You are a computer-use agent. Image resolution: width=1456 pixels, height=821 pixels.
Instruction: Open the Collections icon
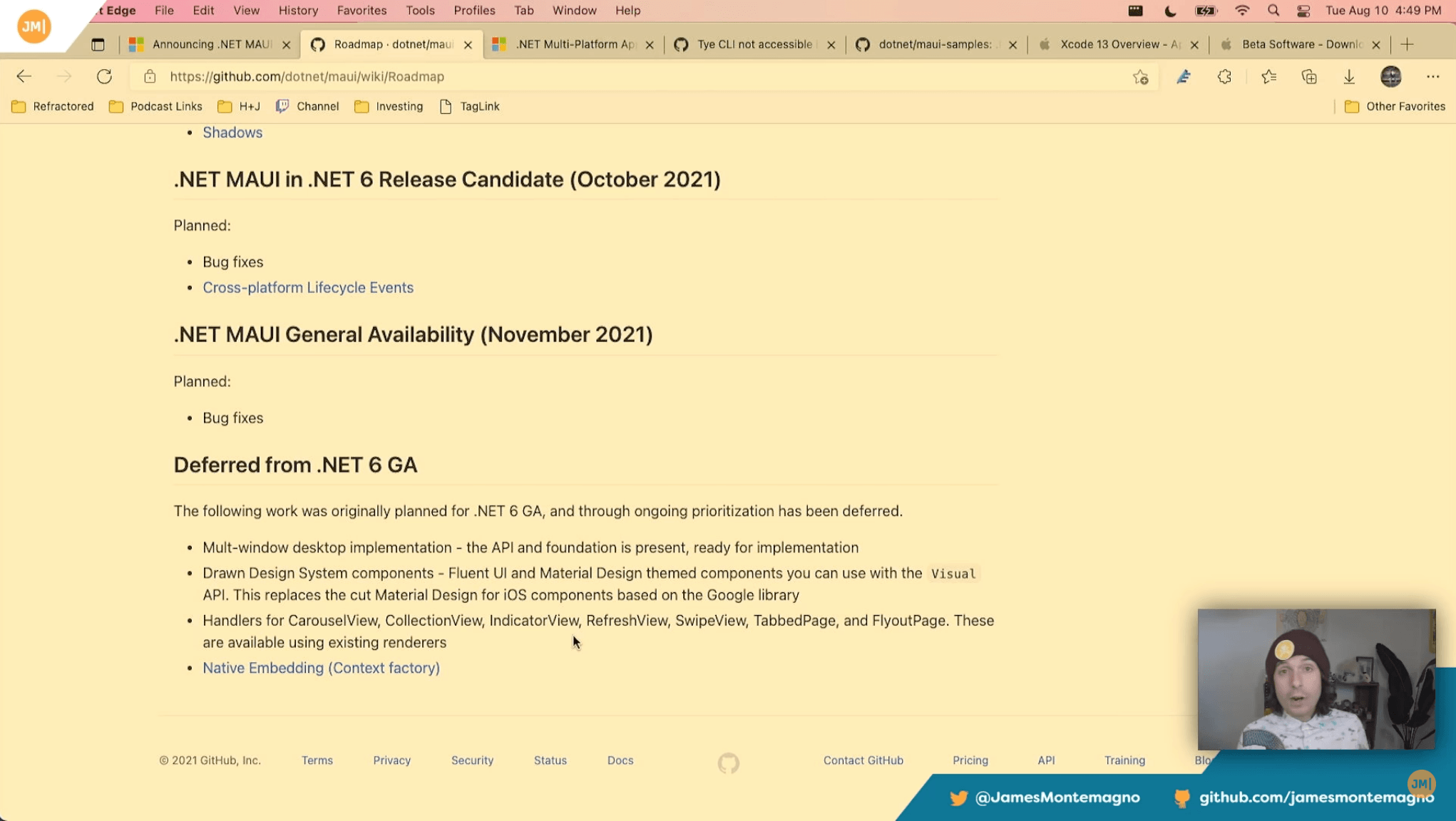(1309, 77)
